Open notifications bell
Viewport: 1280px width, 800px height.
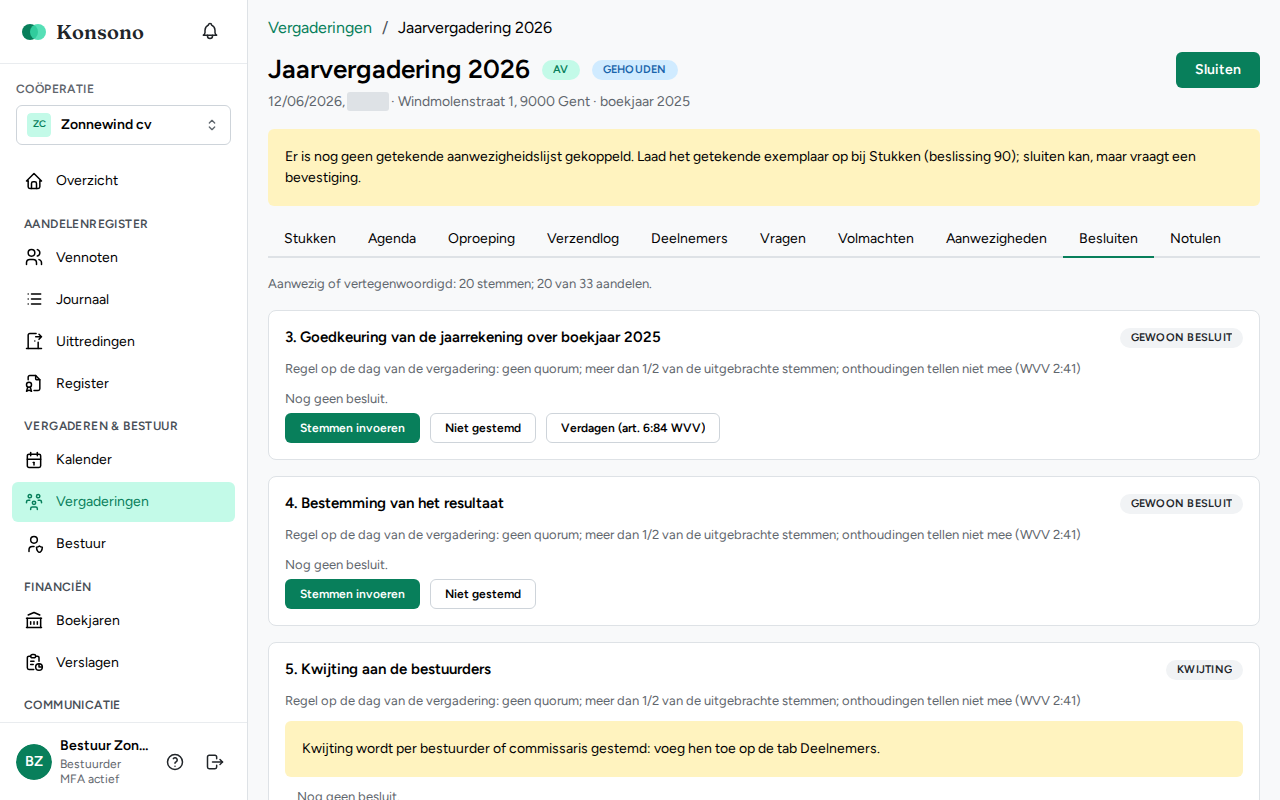point(210,31)
